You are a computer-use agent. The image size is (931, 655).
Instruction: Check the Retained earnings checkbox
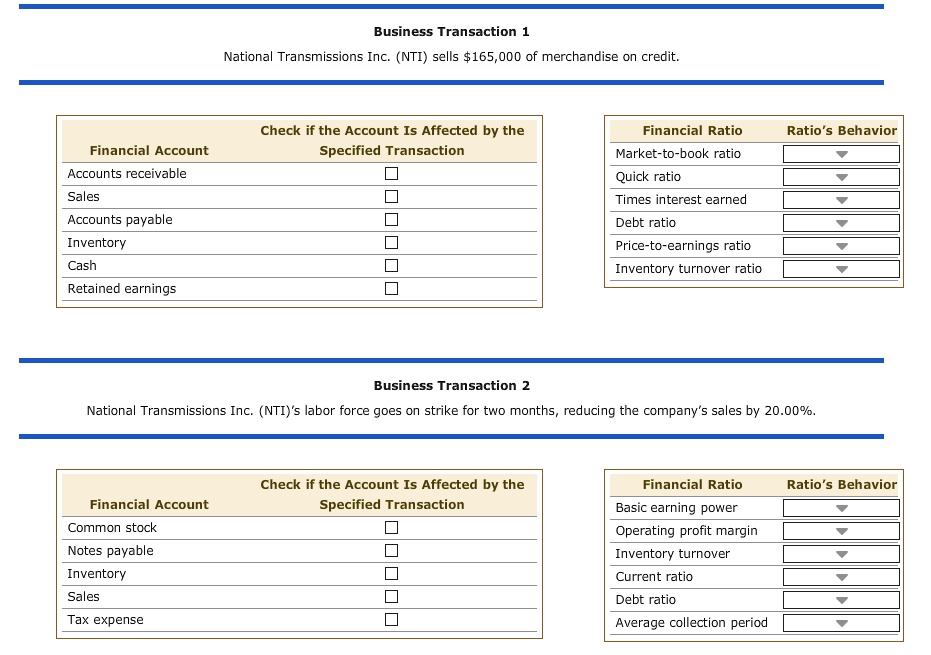point(392,289)
